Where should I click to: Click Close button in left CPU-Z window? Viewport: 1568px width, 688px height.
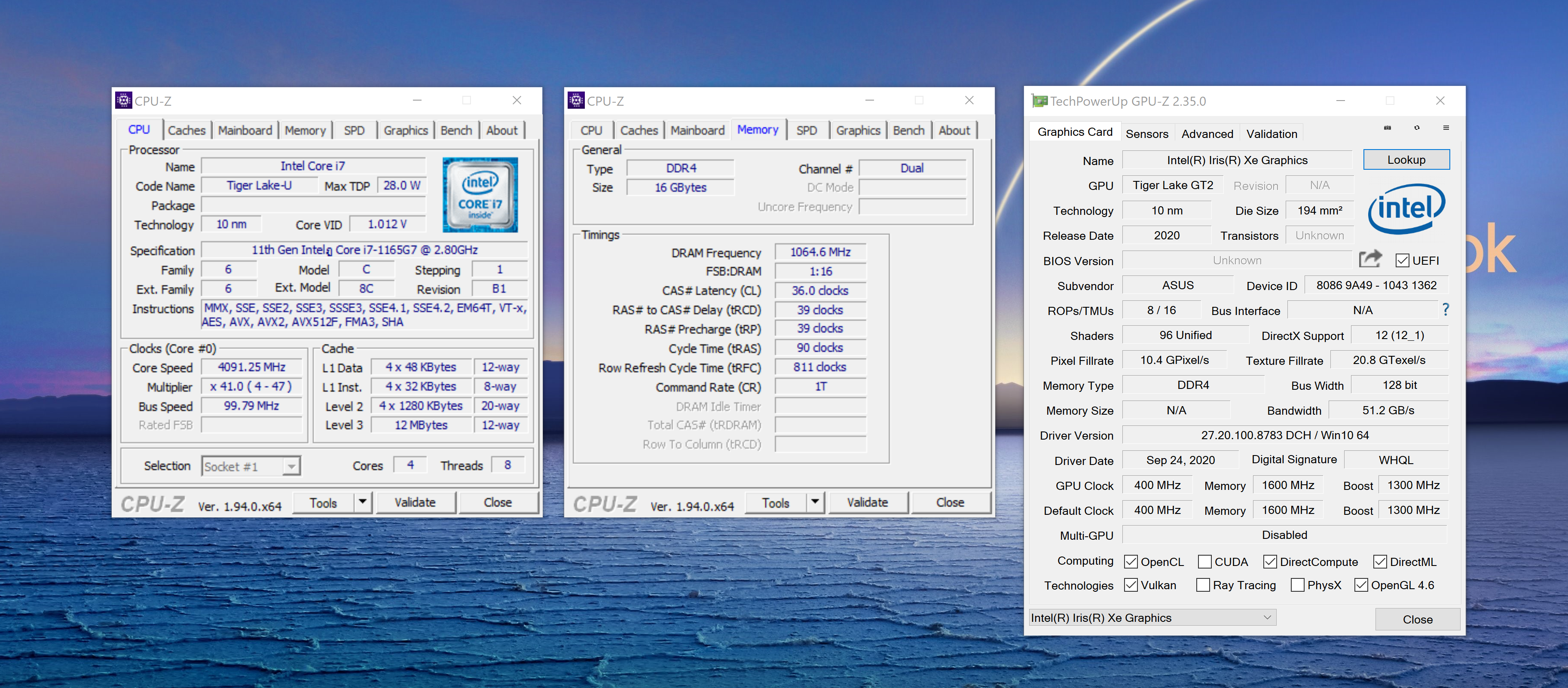click(498, 502)
